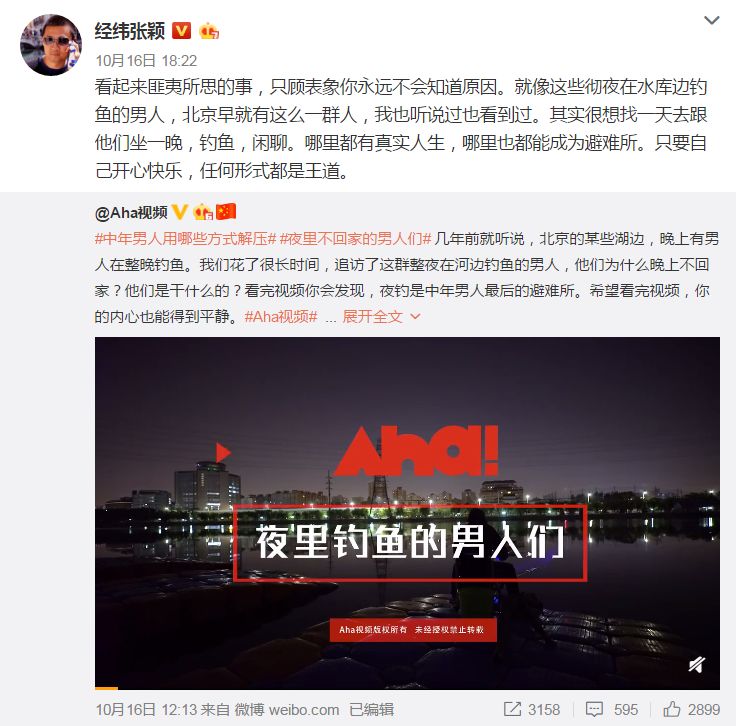
Task: Unmute the video with the speaker icon
Action: (697, 665)
